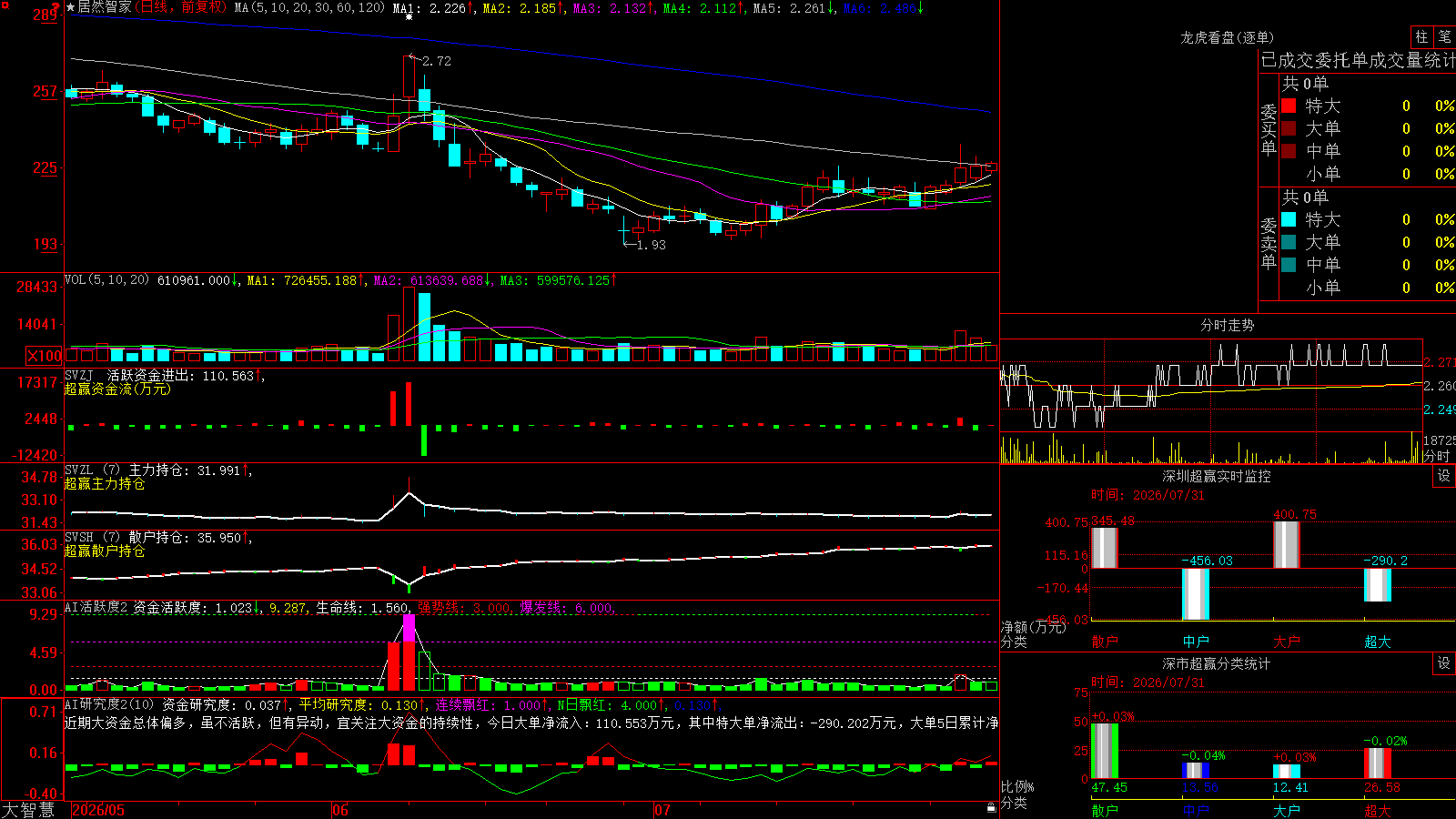Click the 超赢资金流(万元) indicator title
The image size is (1456, 819).
tap(117, 389)
